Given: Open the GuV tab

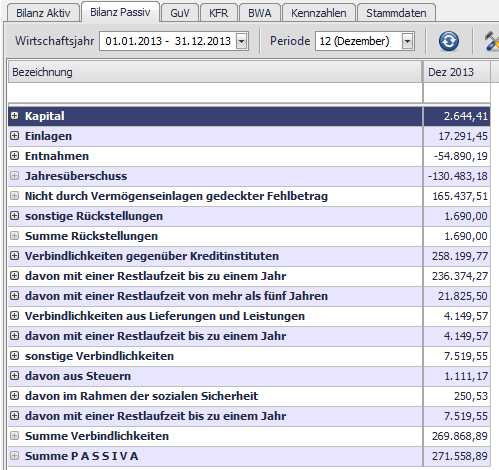Looking at the screenshot, I should (180, 13).
